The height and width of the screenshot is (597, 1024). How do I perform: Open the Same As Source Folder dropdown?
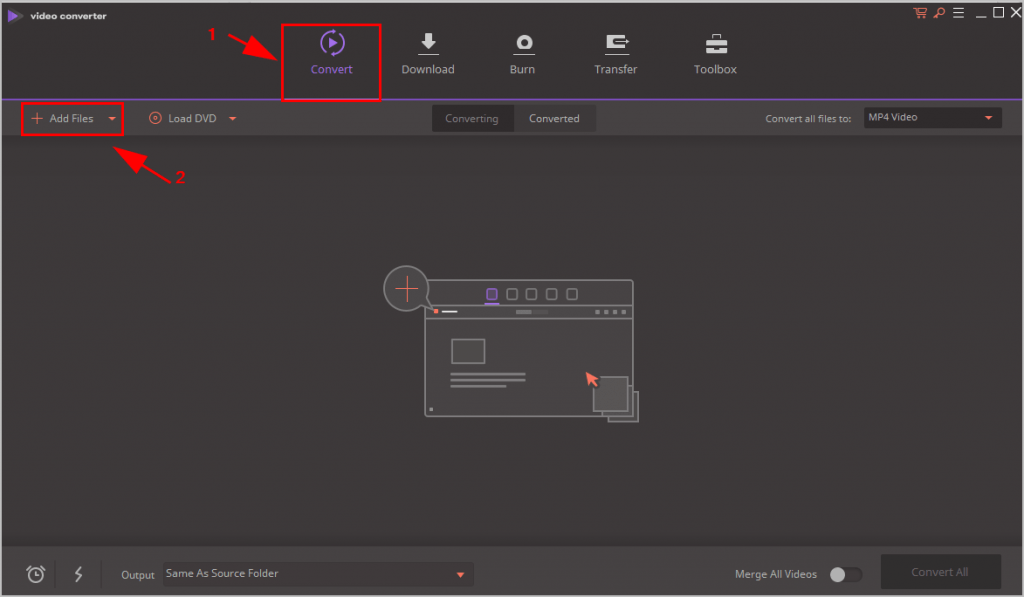(x=318, y=573)
